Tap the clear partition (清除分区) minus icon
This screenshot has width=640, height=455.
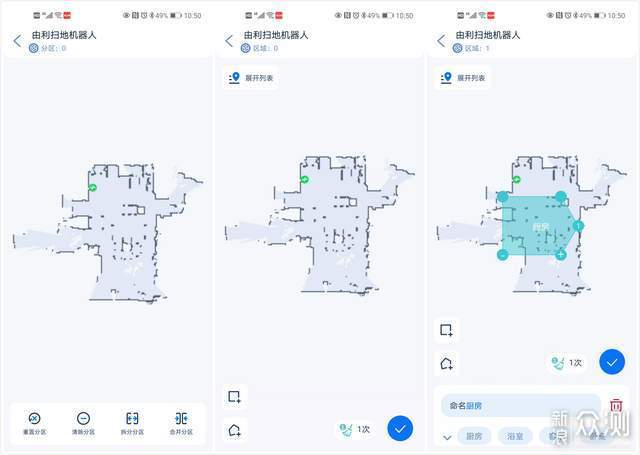[x=83, y=418]
